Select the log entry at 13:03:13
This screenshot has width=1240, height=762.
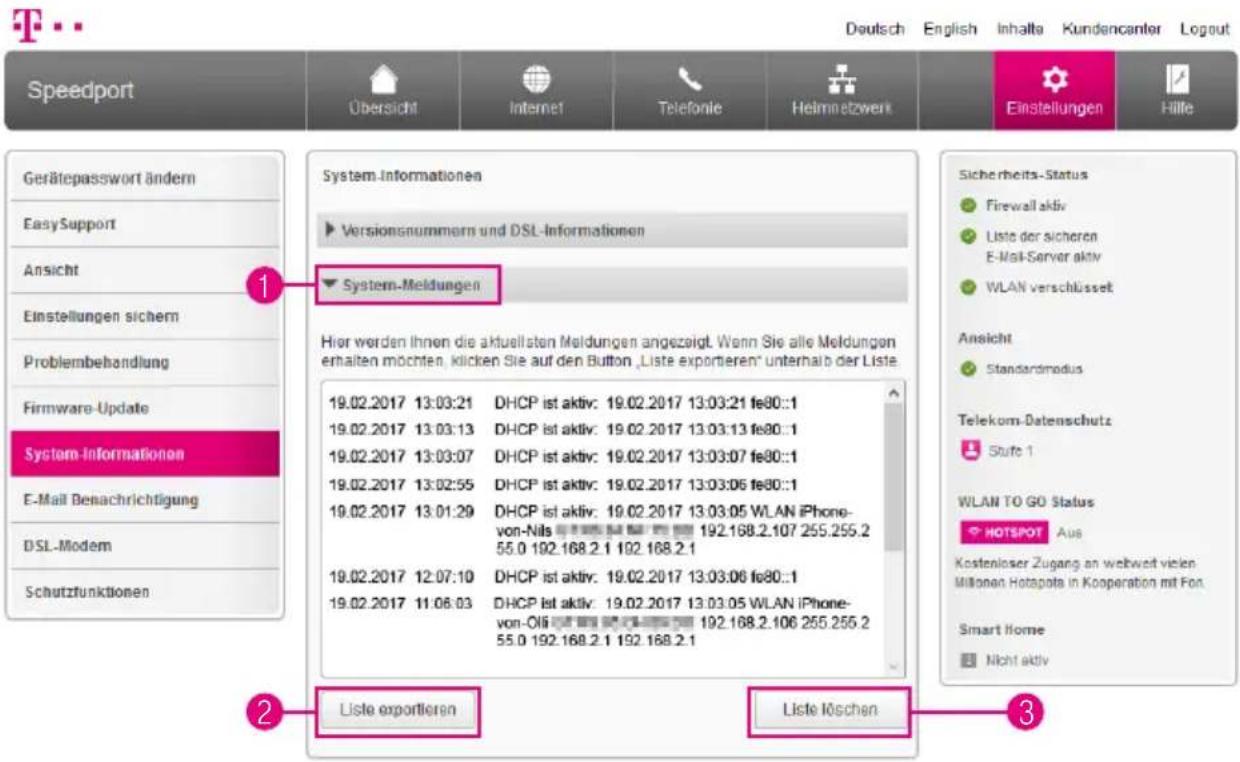(563, 431)
